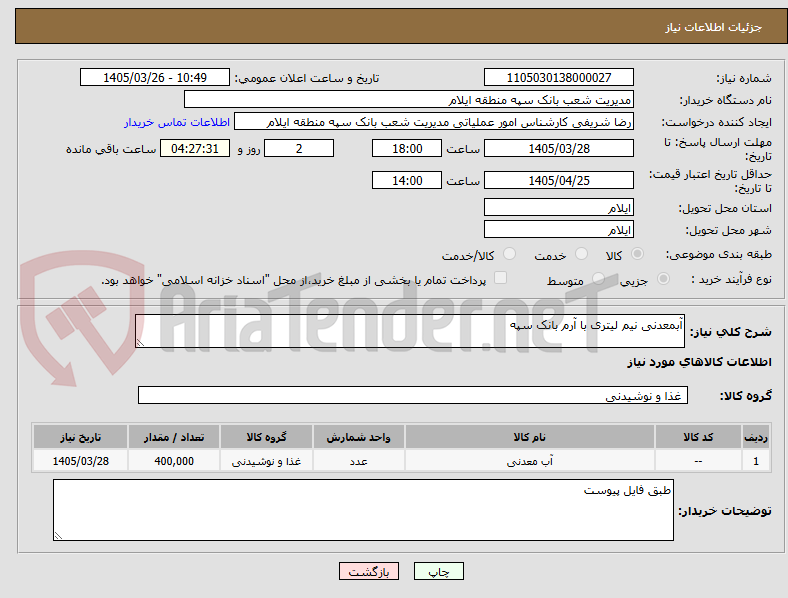Image resolution: width=788 pixels, height=598 pixels.
Task: Click the ردیف column header
Action: pos(756,437)
